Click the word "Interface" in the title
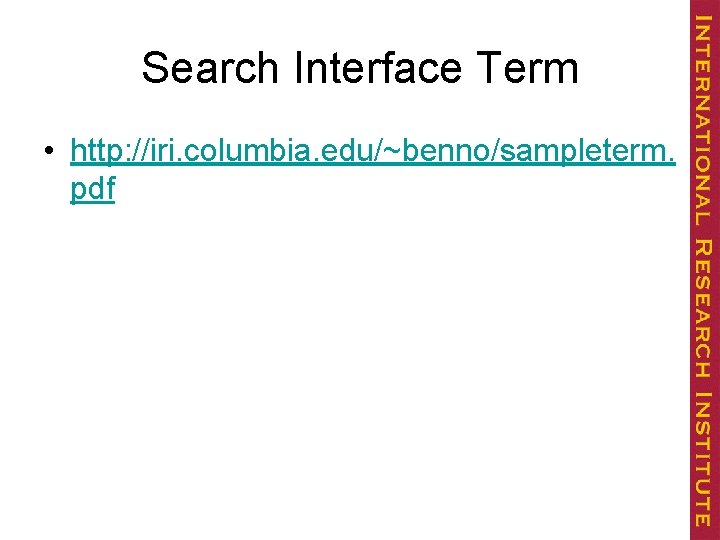 click(378, 68)
